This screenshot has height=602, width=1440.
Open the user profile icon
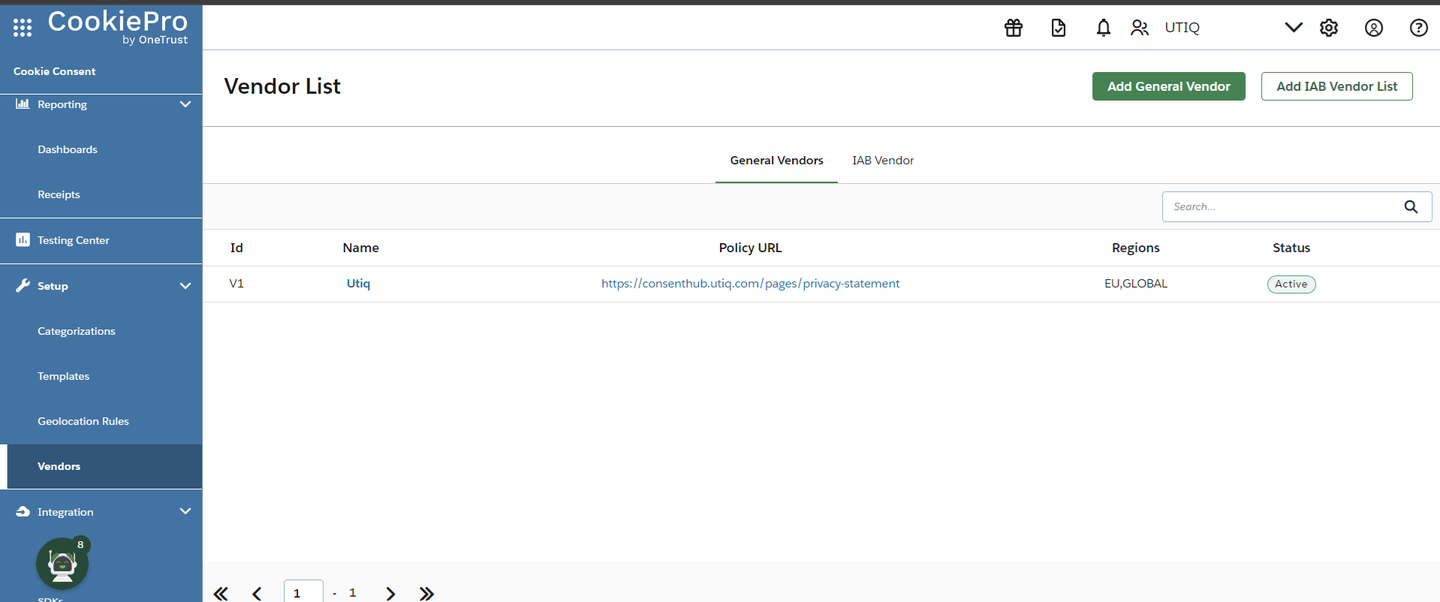(1374, 28)
